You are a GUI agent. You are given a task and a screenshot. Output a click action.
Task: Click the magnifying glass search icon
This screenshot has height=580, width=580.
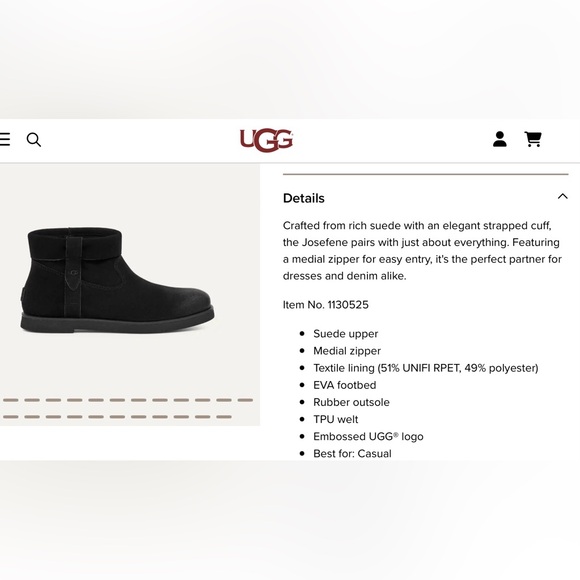(x=34, y=140)
